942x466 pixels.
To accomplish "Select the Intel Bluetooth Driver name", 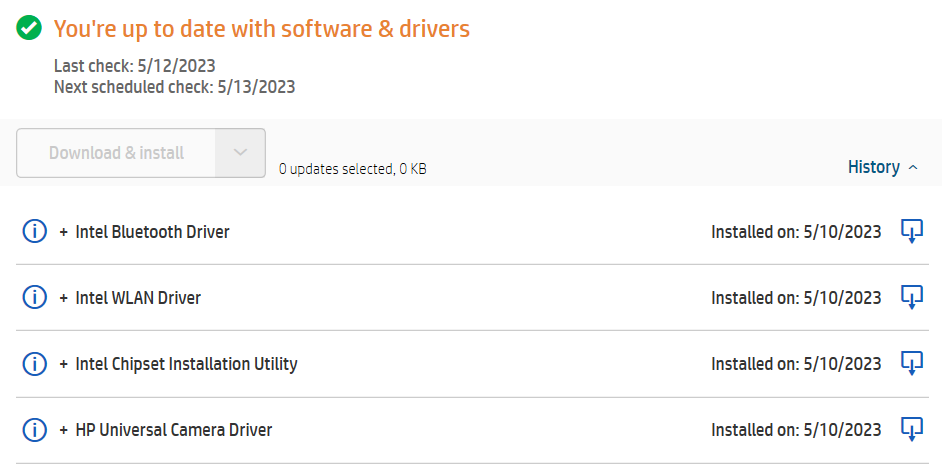I will tap(152, 232).
